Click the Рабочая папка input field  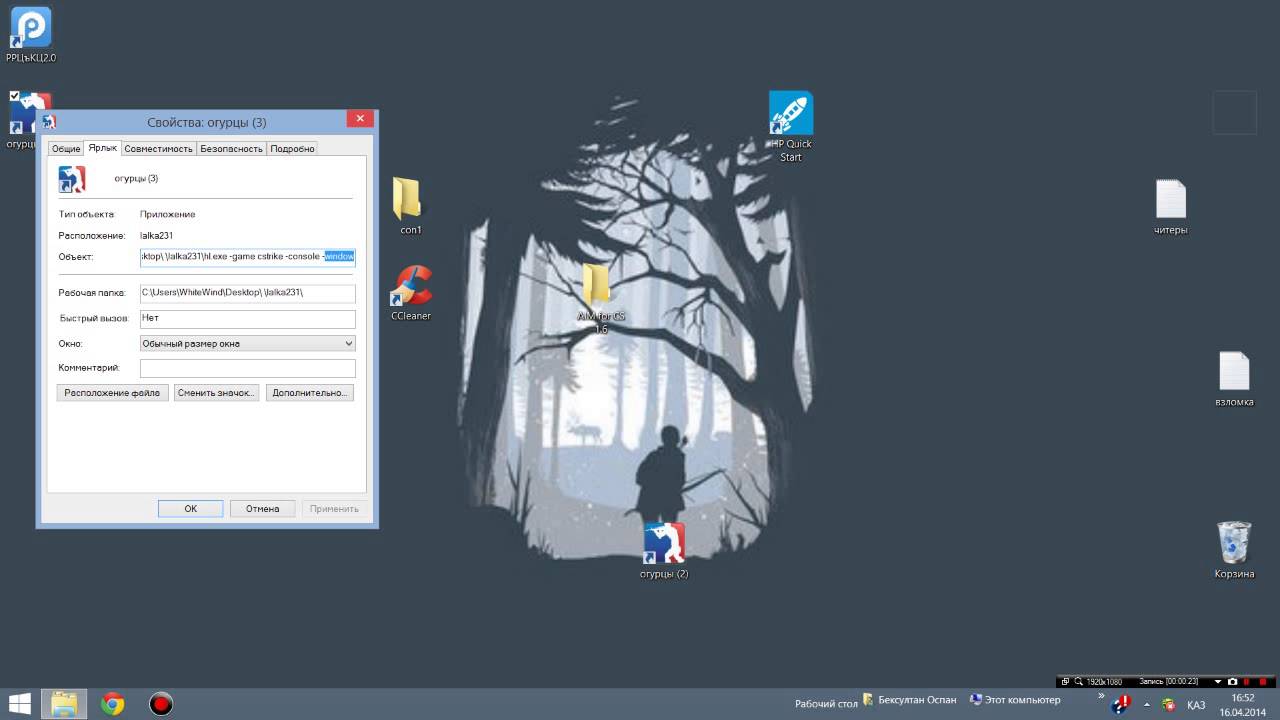(x=248, y=293)
